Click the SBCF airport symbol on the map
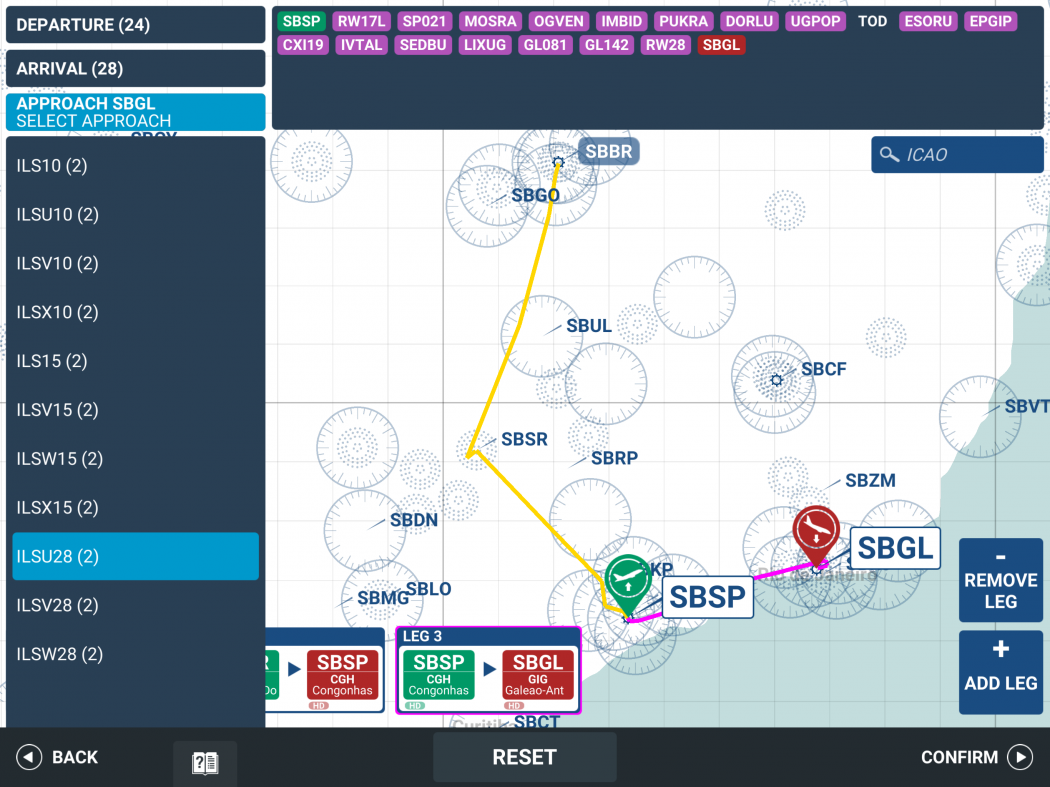1050x787 pixels. (x=775, y=380)
